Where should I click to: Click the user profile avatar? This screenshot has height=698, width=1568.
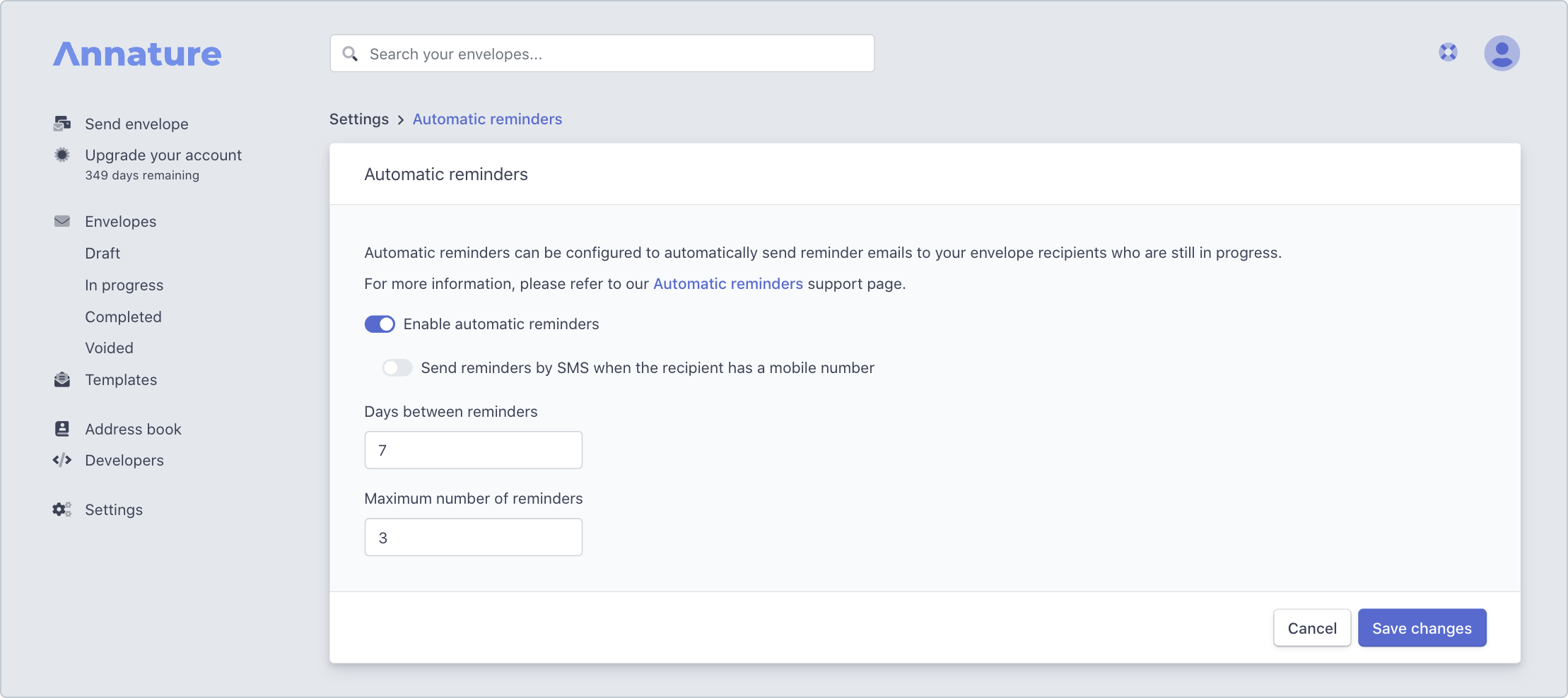[1503, 52]
